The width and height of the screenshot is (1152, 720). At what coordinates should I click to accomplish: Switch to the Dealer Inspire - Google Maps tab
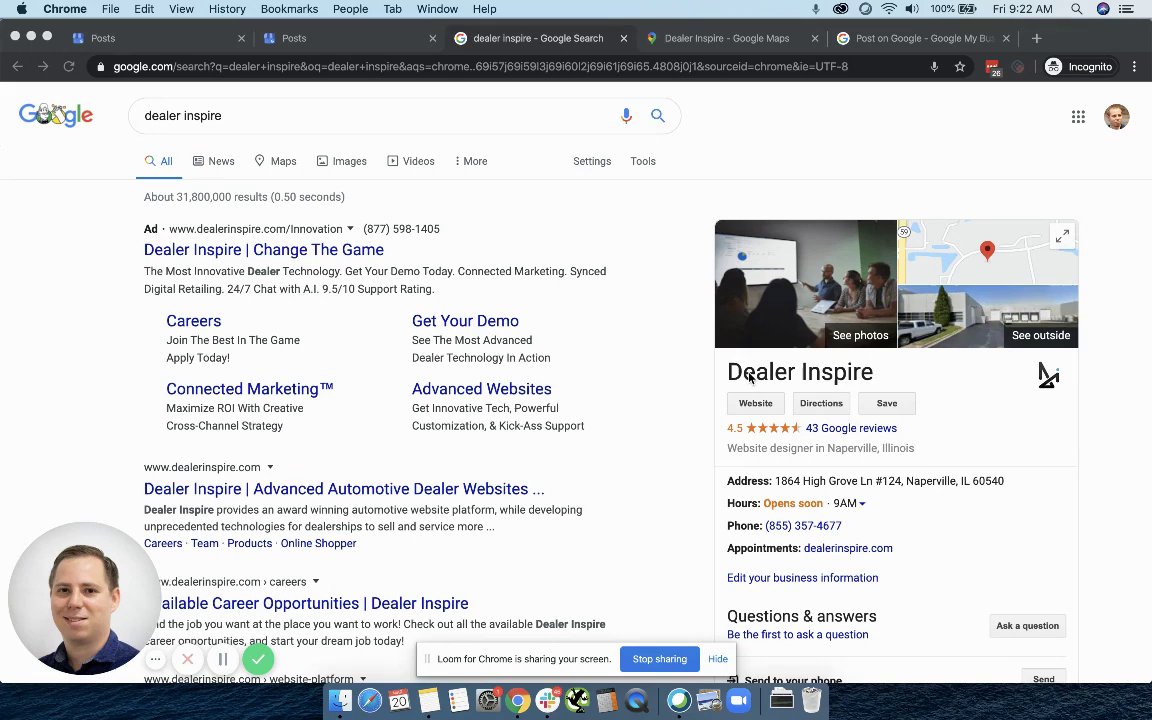727,38
